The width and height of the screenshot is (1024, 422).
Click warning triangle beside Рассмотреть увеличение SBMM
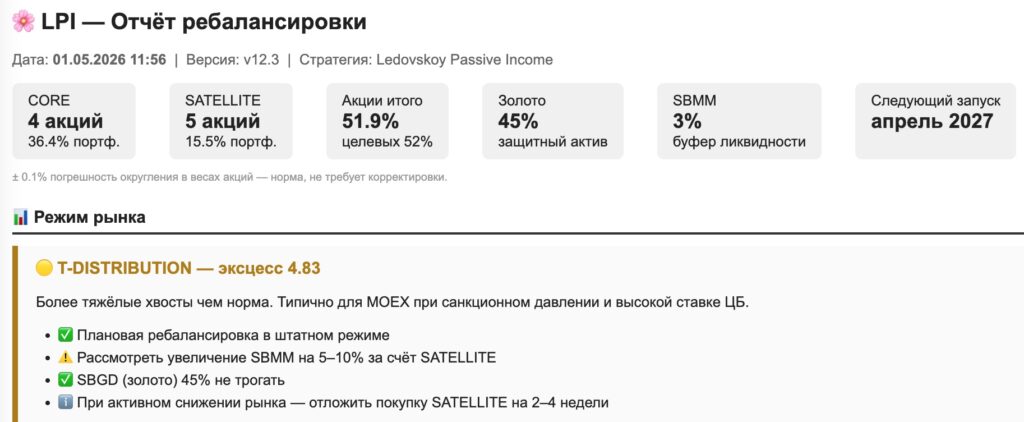coord(65,357)
